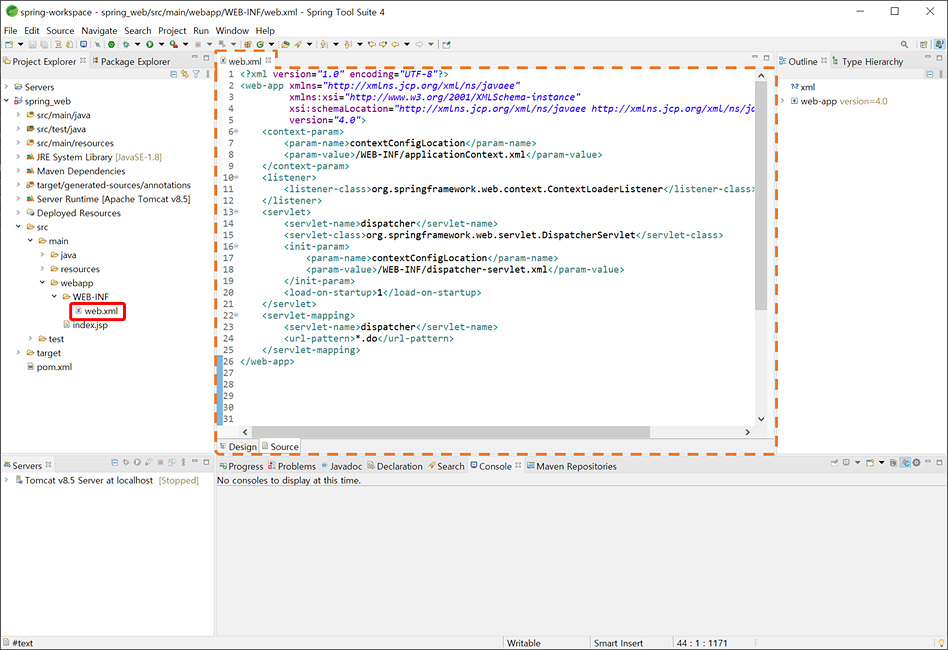
Task: Close the web.xml editor tab
Action: click(x=268, y=60)
